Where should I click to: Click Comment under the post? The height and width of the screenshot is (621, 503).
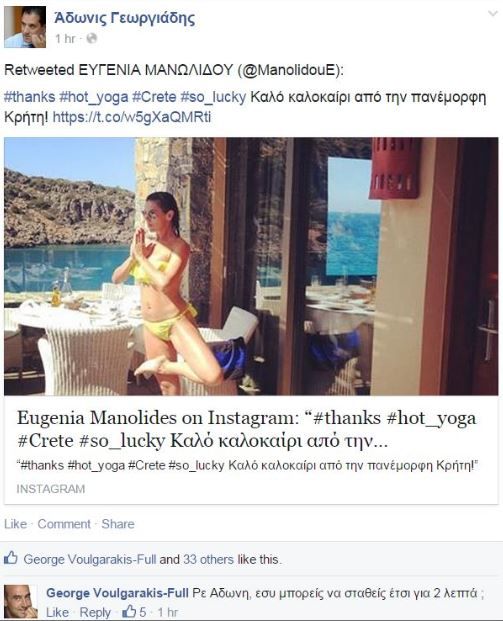pos(64,524)
